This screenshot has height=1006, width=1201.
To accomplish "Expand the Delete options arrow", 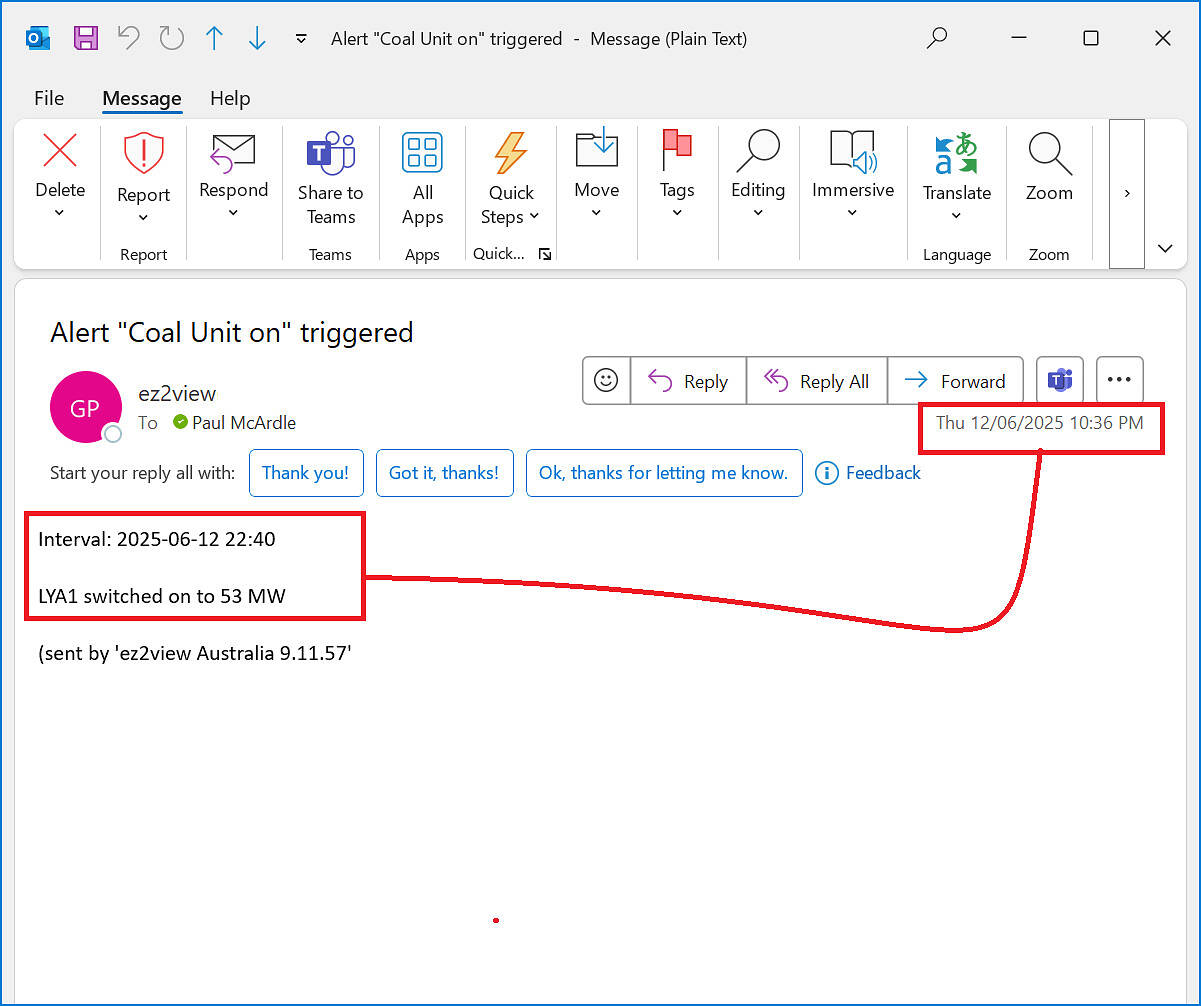I will pos(59,213).
